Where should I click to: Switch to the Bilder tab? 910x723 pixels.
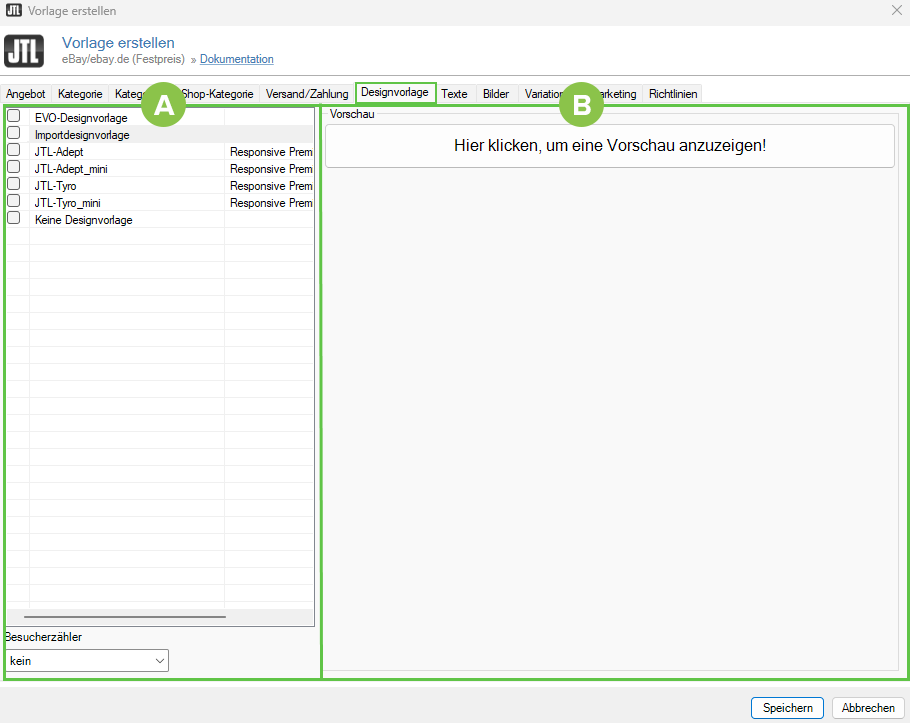tap(496, 94)
